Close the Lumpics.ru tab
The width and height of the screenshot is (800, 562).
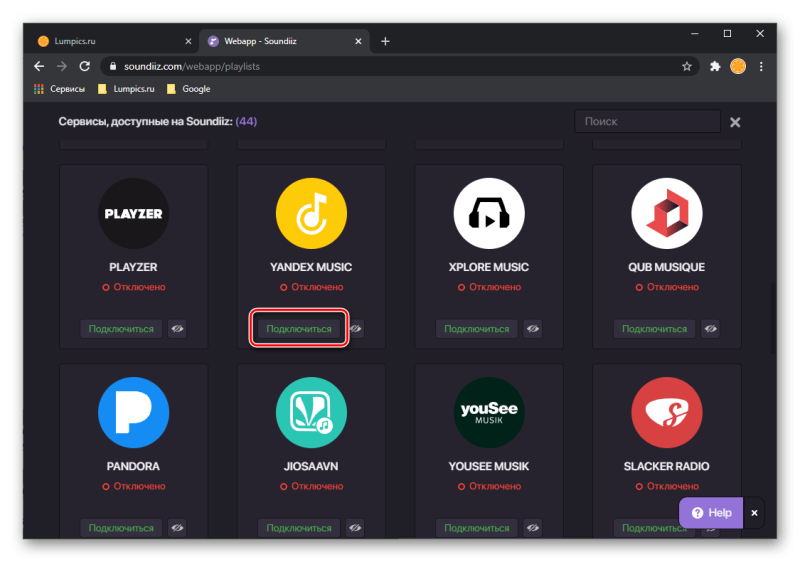(x=188, y=41)
